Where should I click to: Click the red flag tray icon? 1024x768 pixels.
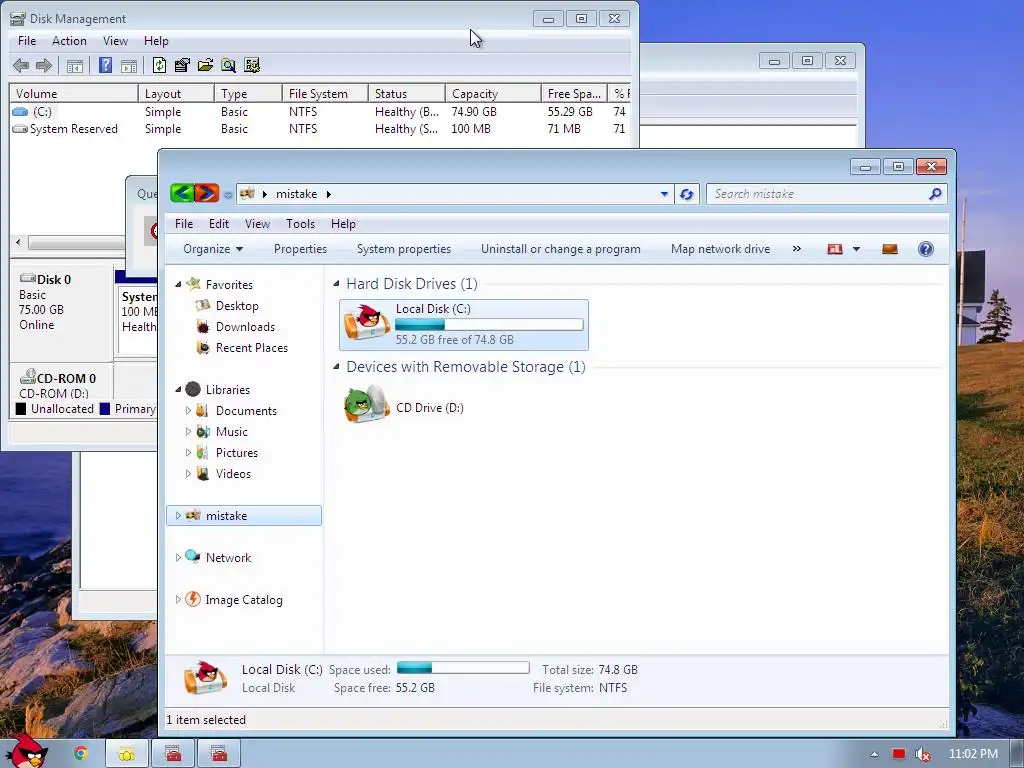click(x=899, y=754)
